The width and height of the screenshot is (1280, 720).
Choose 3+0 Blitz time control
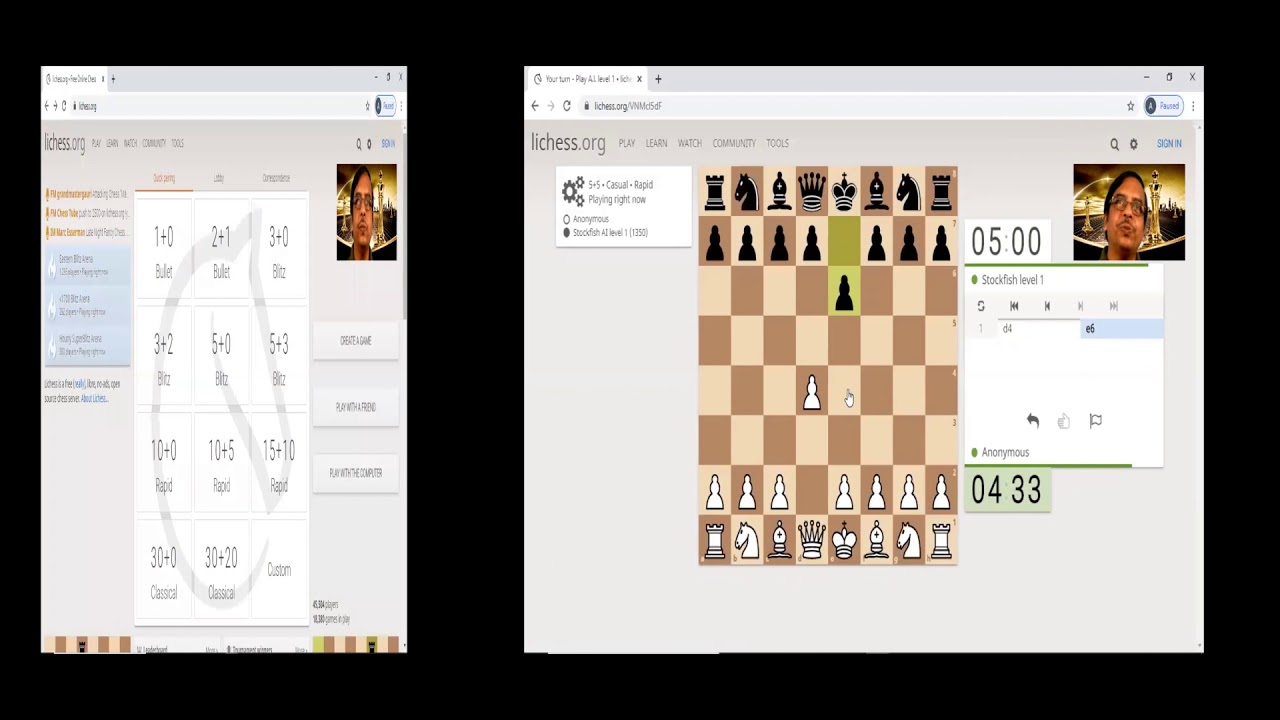pyautogui.click(x=279, y=250)
